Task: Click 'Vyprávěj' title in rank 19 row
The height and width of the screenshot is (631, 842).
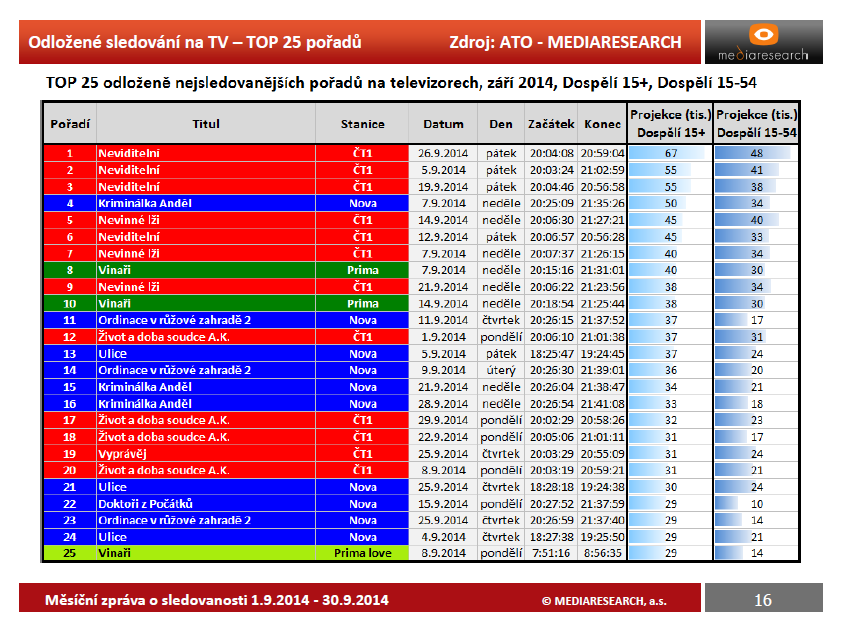Action: [x=122, y=454]
